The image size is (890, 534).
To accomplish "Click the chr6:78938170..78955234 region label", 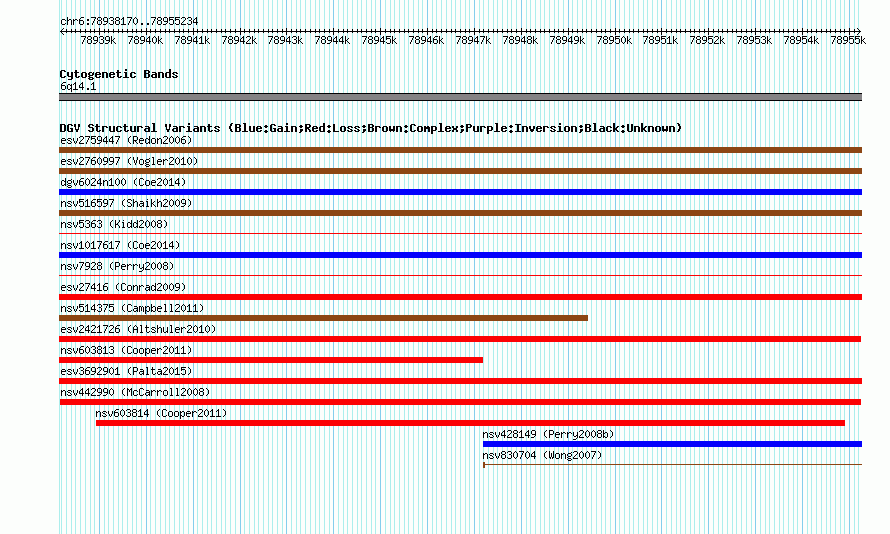I will coord(129,21).
